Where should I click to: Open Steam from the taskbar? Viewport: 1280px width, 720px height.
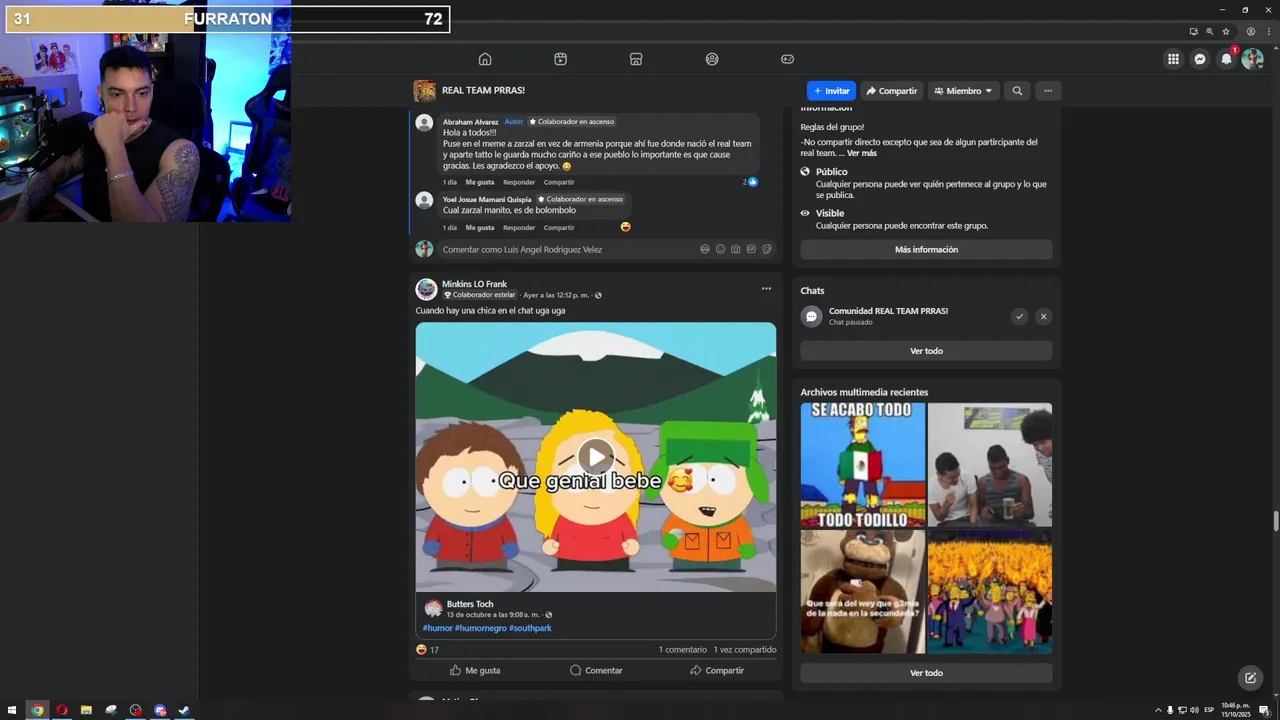(184, 710)
